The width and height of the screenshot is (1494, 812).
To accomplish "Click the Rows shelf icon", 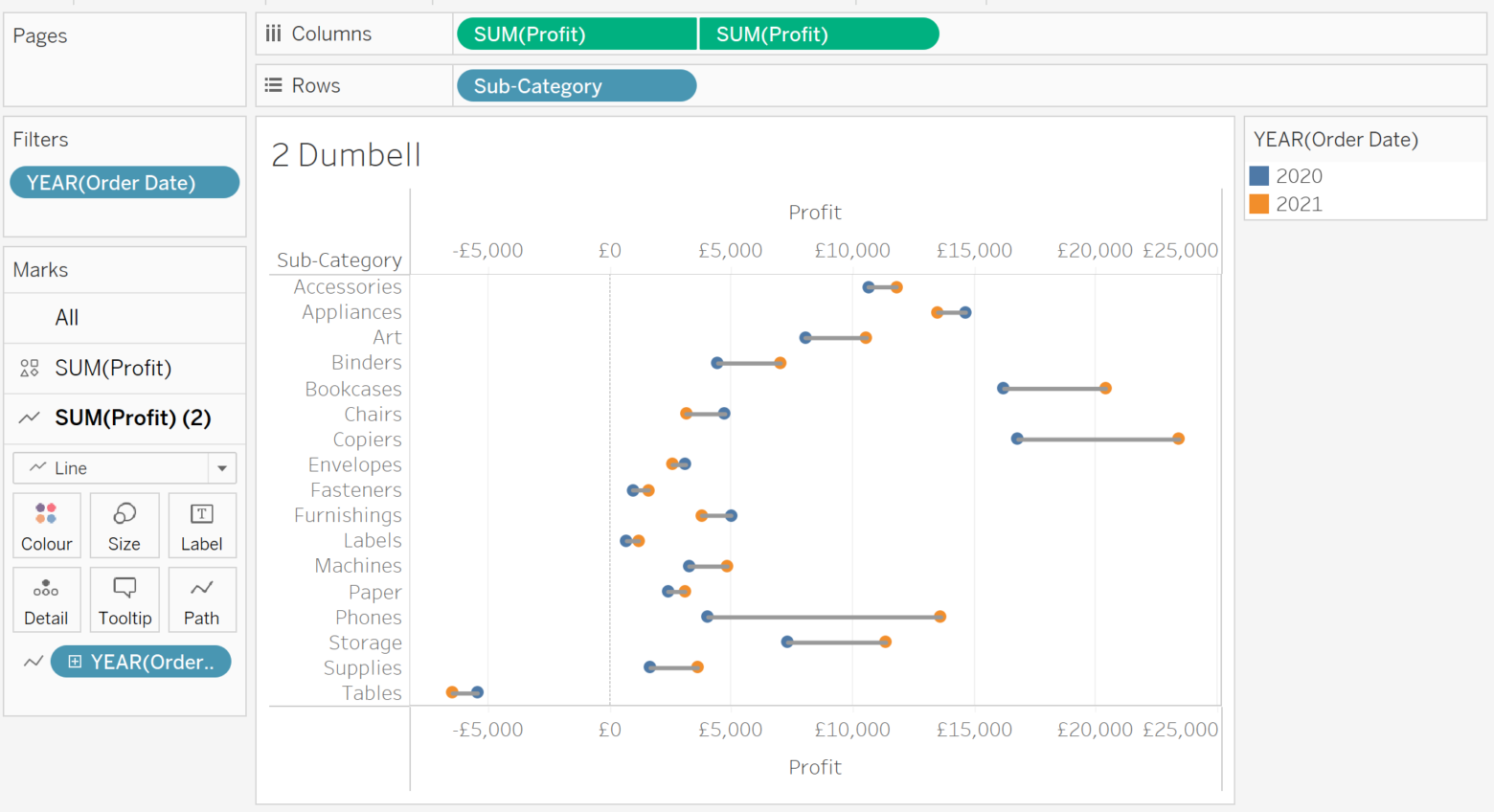I will coord(274,85).
